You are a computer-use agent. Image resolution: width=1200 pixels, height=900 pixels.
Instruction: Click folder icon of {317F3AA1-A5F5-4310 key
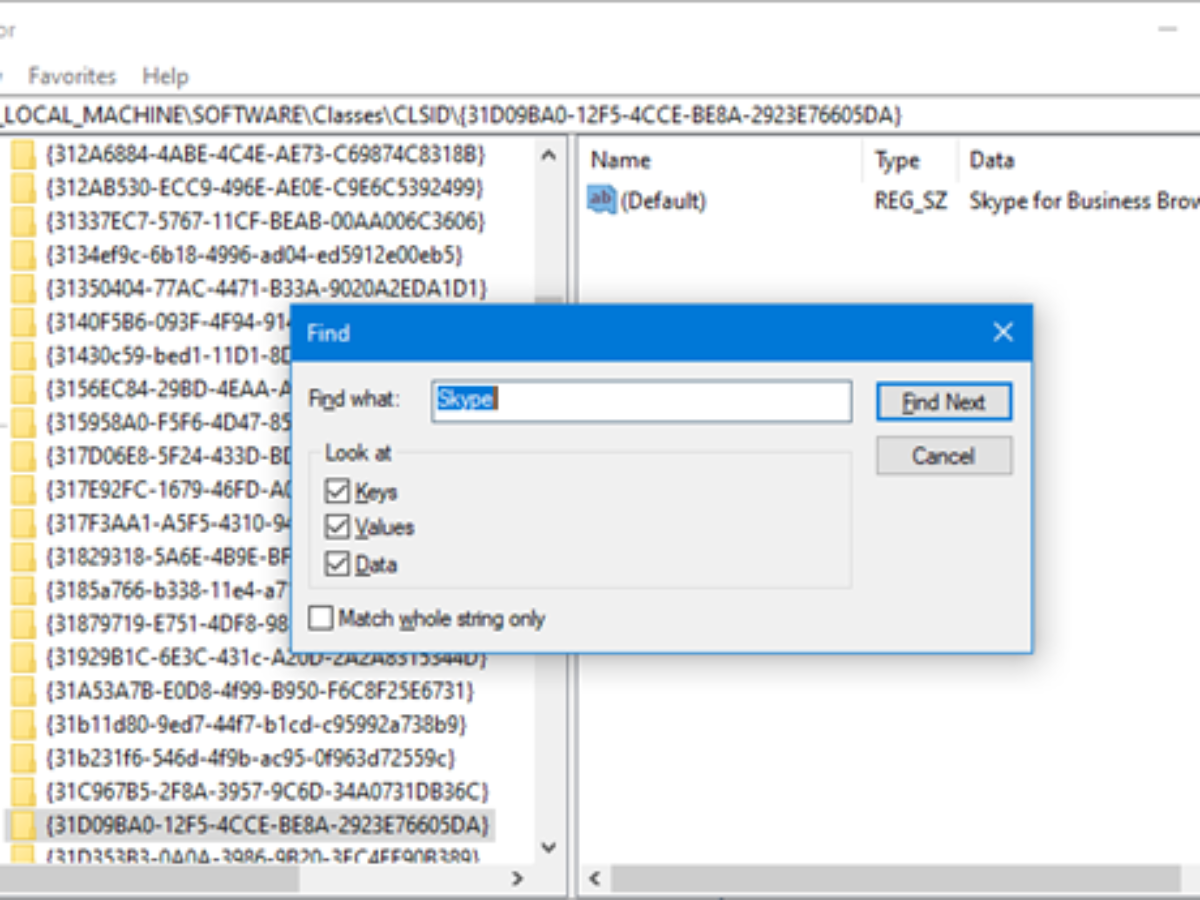[x=23, y=524]
